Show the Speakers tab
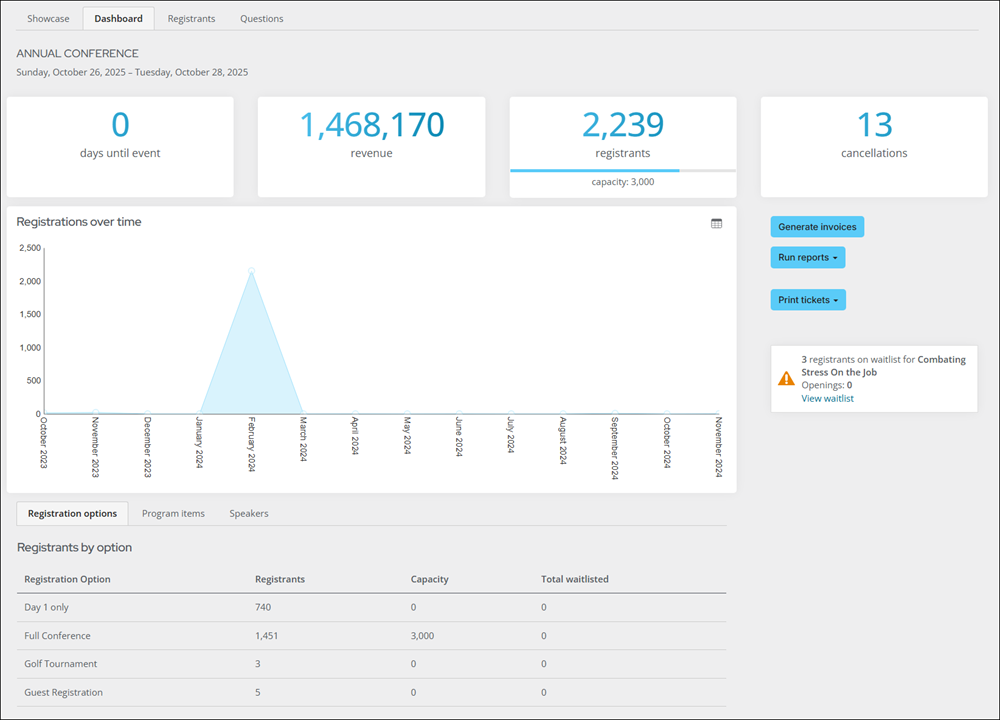 pos(248,513)
